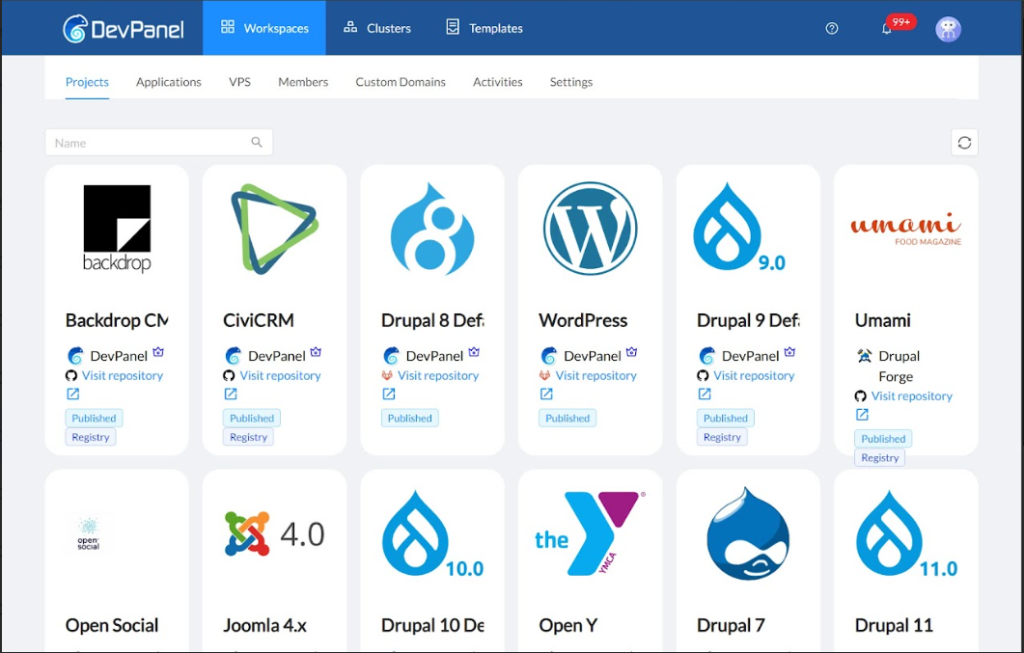
Task: Open the Clusters menu item
Action: tap(378, 28)
